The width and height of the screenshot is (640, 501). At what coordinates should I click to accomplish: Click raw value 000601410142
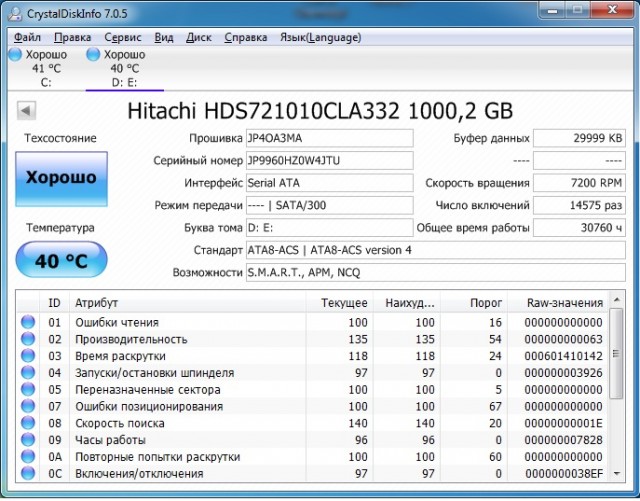pos(563,356)
